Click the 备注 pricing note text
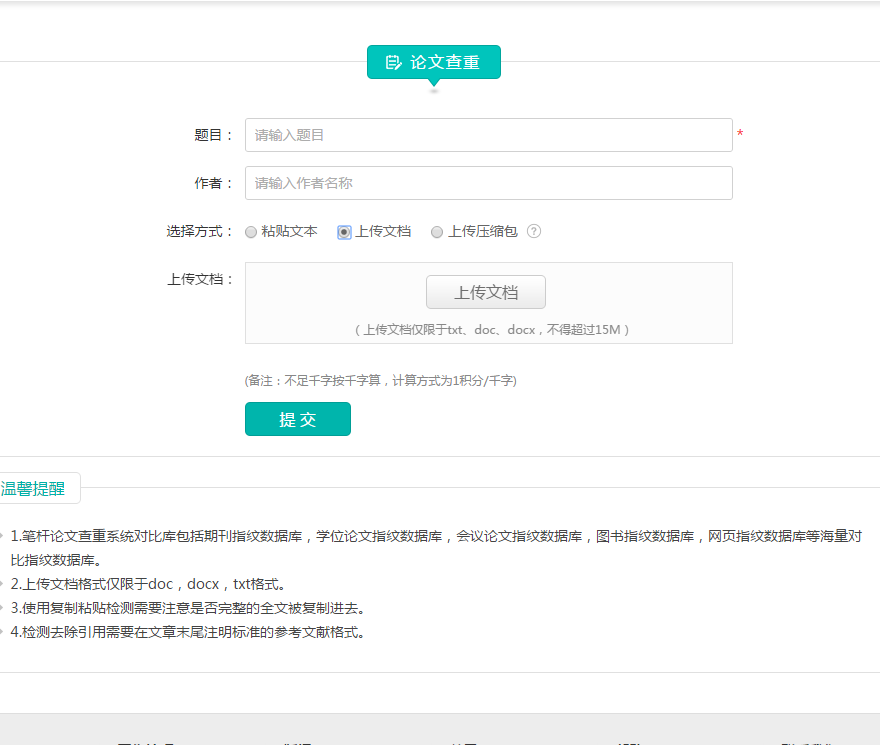The image size is (880, 745). click(380, 380)
